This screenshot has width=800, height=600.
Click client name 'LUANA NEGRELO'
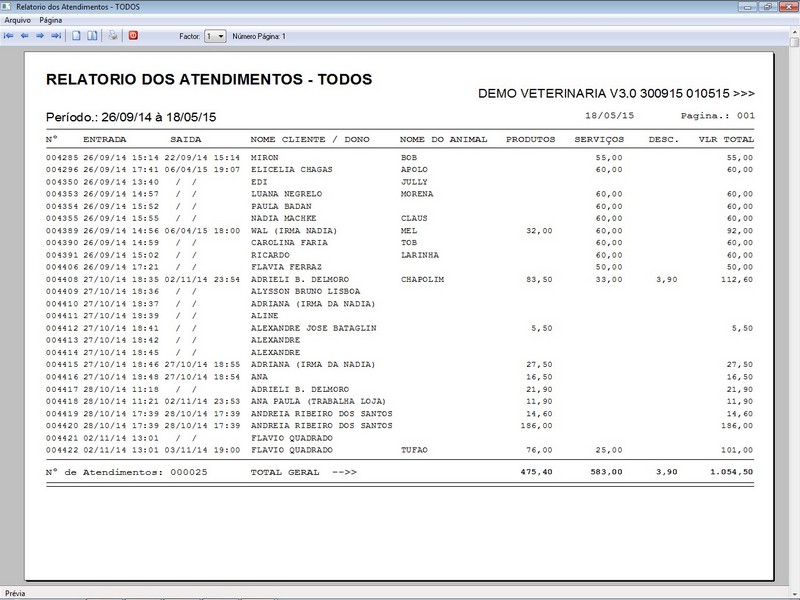pos(286,194)
